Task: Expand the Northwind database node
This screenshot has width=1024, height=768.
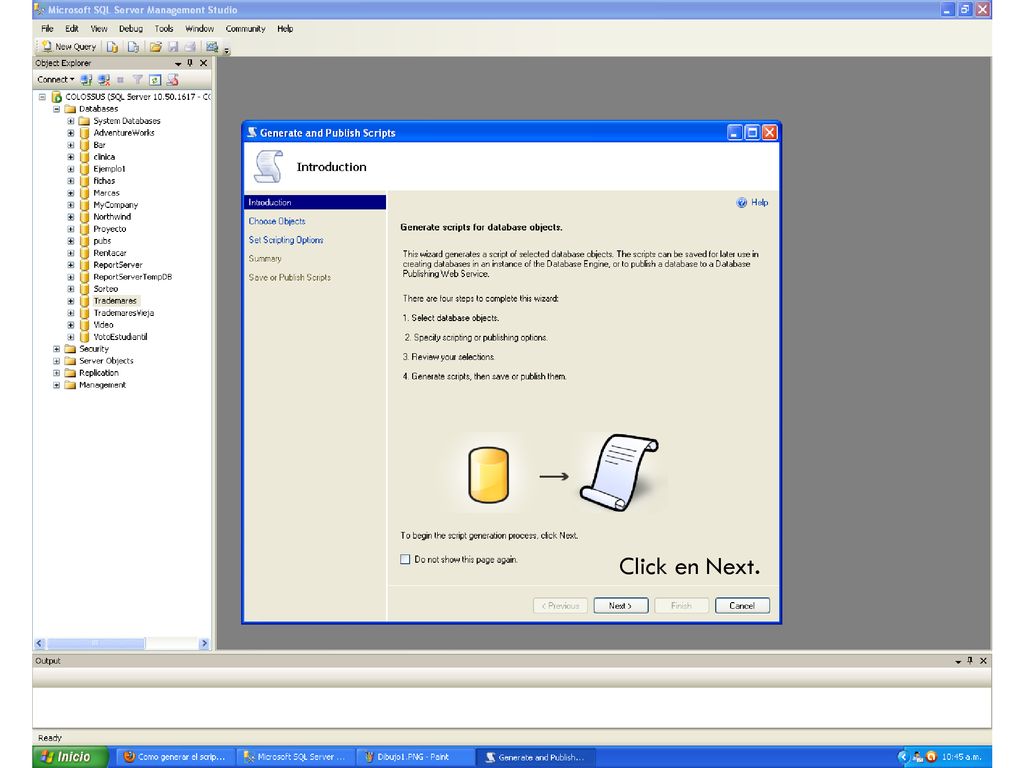Action: 71,217
